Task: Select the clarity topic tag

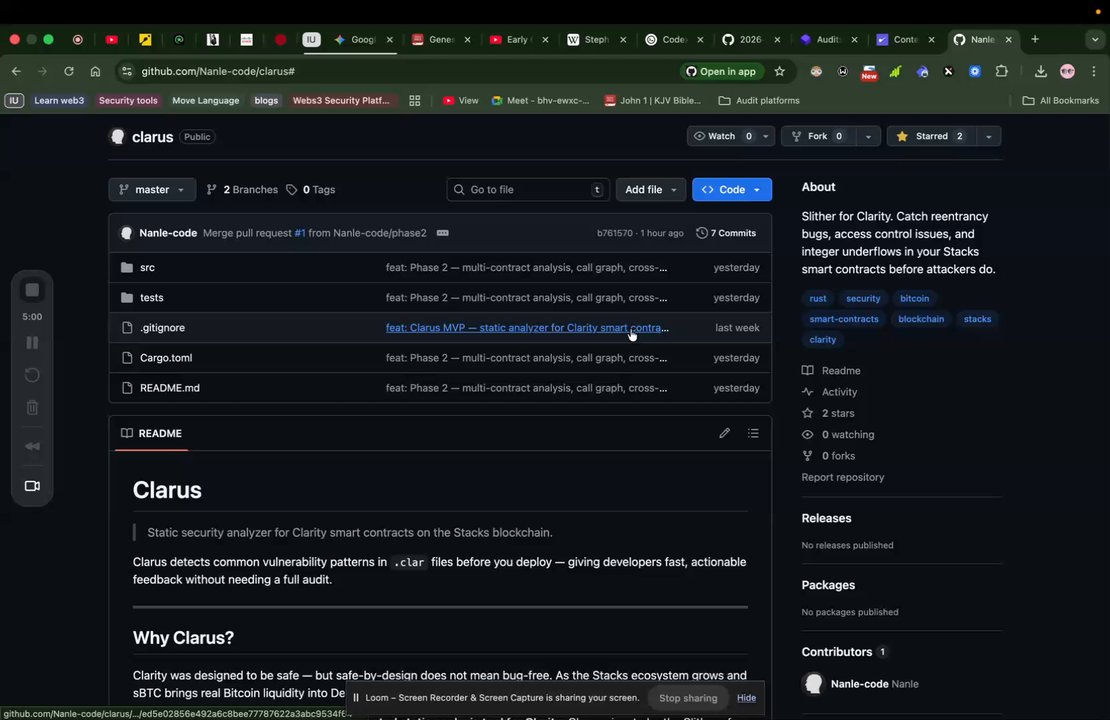Action: coord(823,340)
